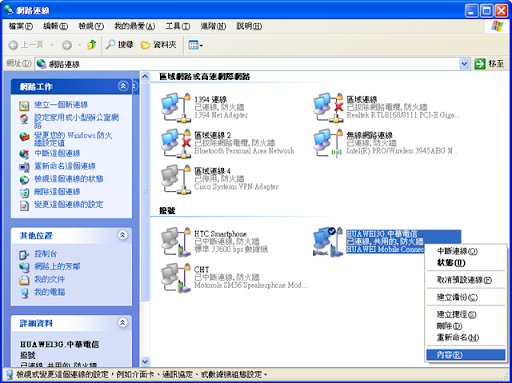
Task: Click the 控制台 link
Action: click(46, 254)
